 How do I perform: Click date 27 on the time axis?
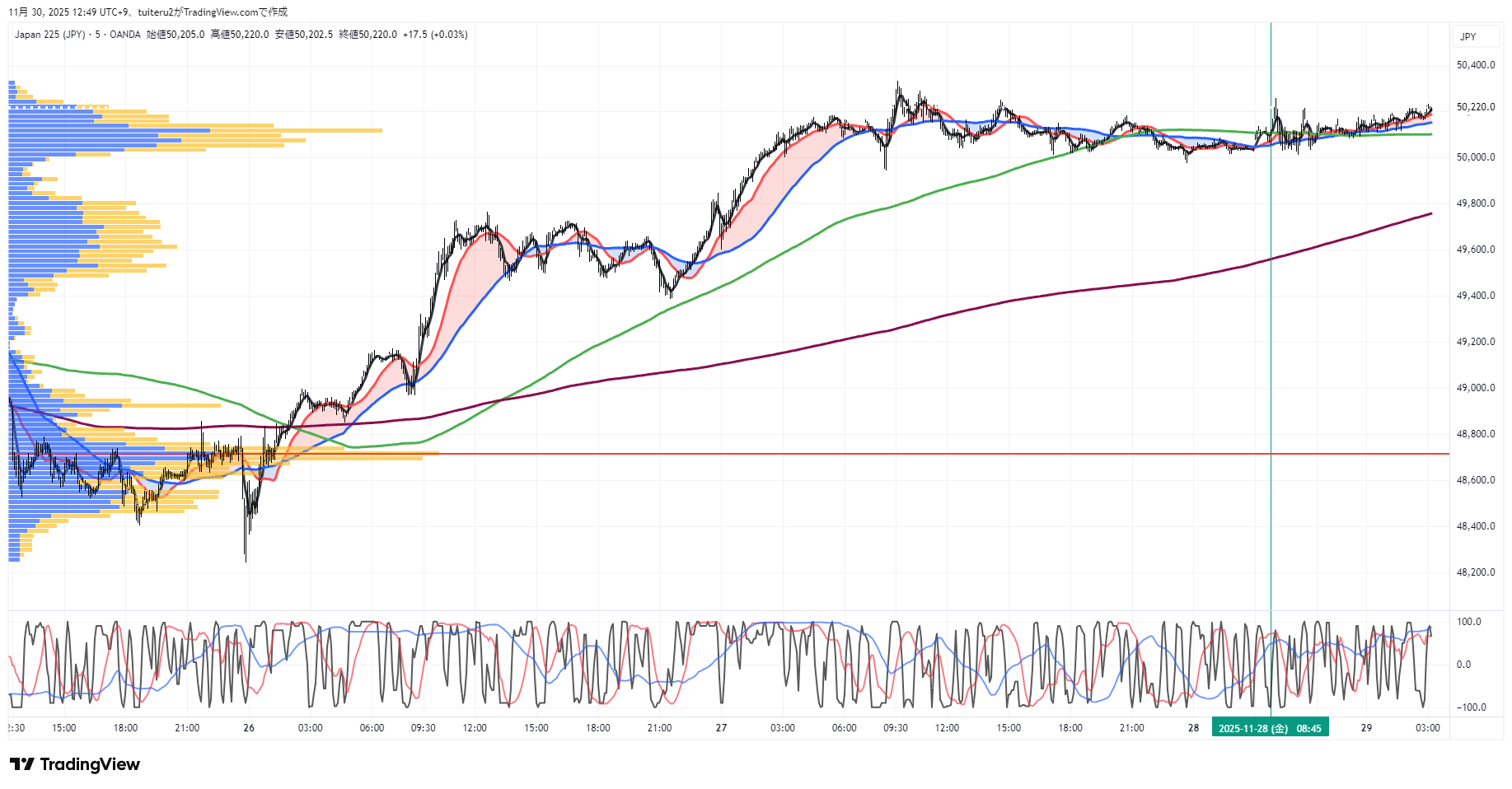point(721,728)
